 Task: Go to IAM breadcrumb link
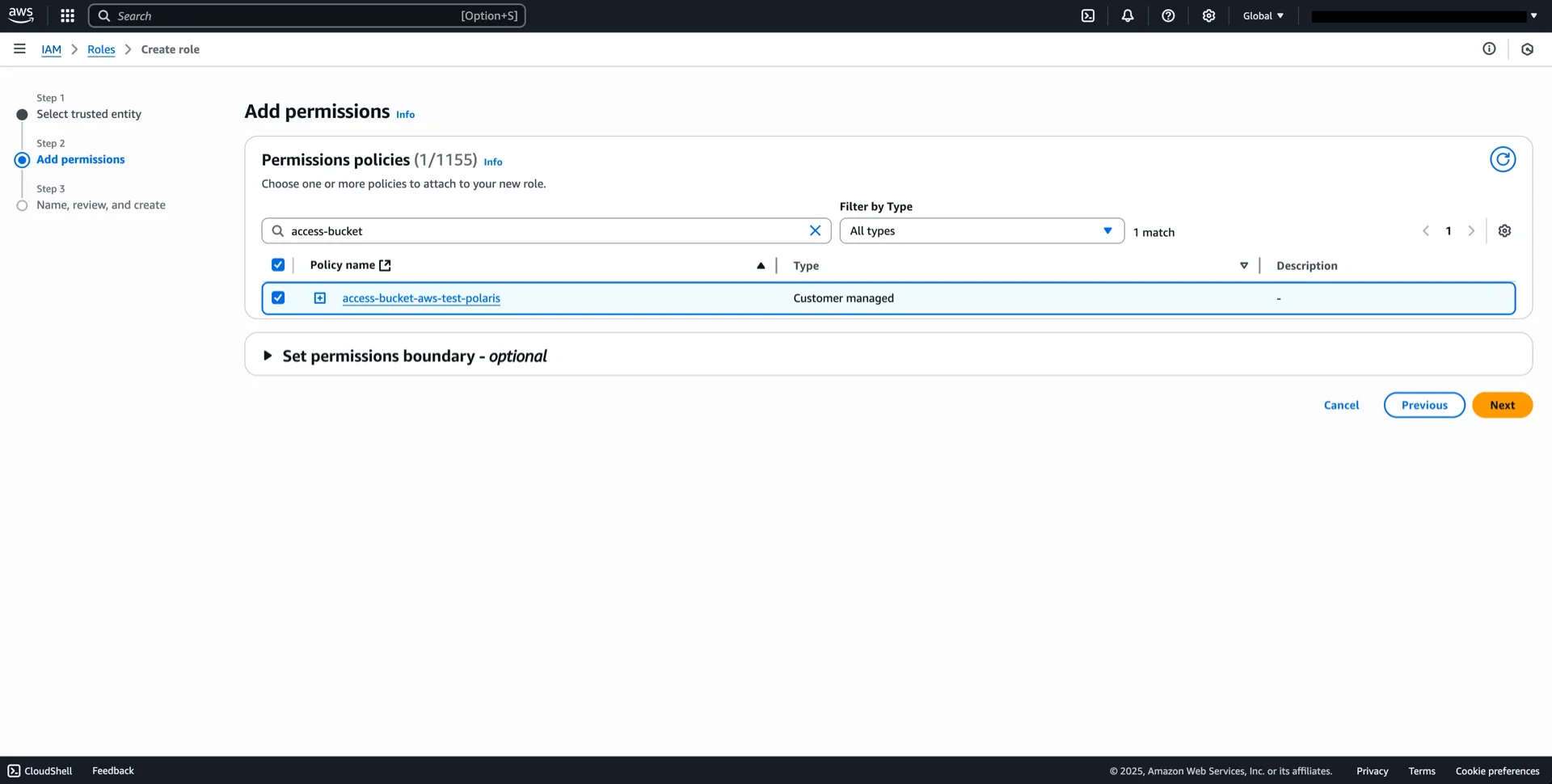point(51,49)
